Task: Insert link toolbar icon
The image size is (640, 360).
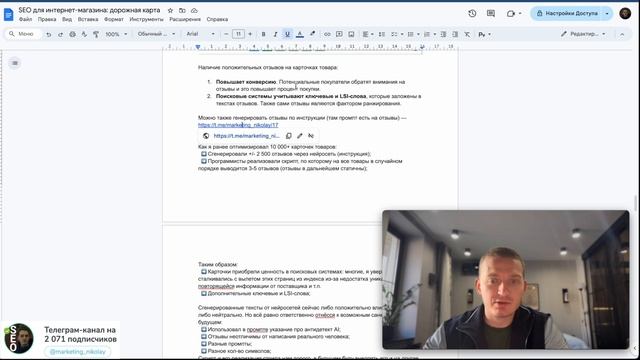Action: pos(327,34)
